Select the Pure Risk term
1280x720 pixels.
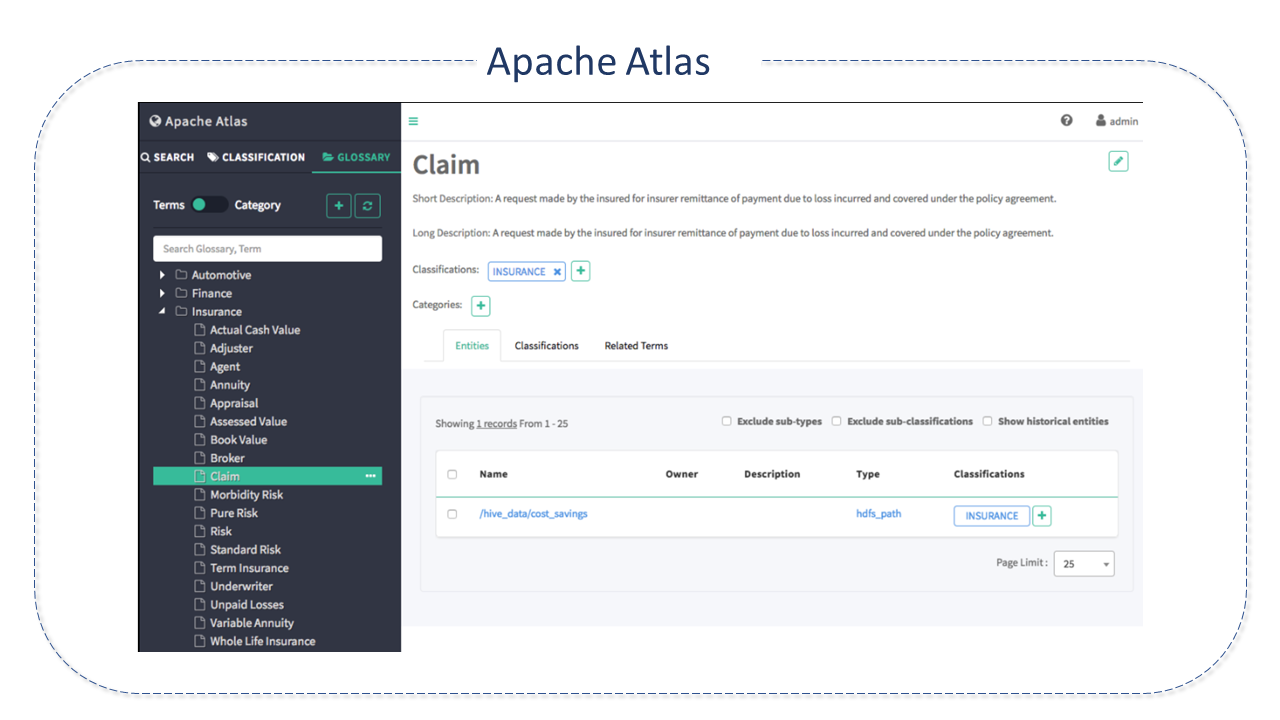coord(234,513)
